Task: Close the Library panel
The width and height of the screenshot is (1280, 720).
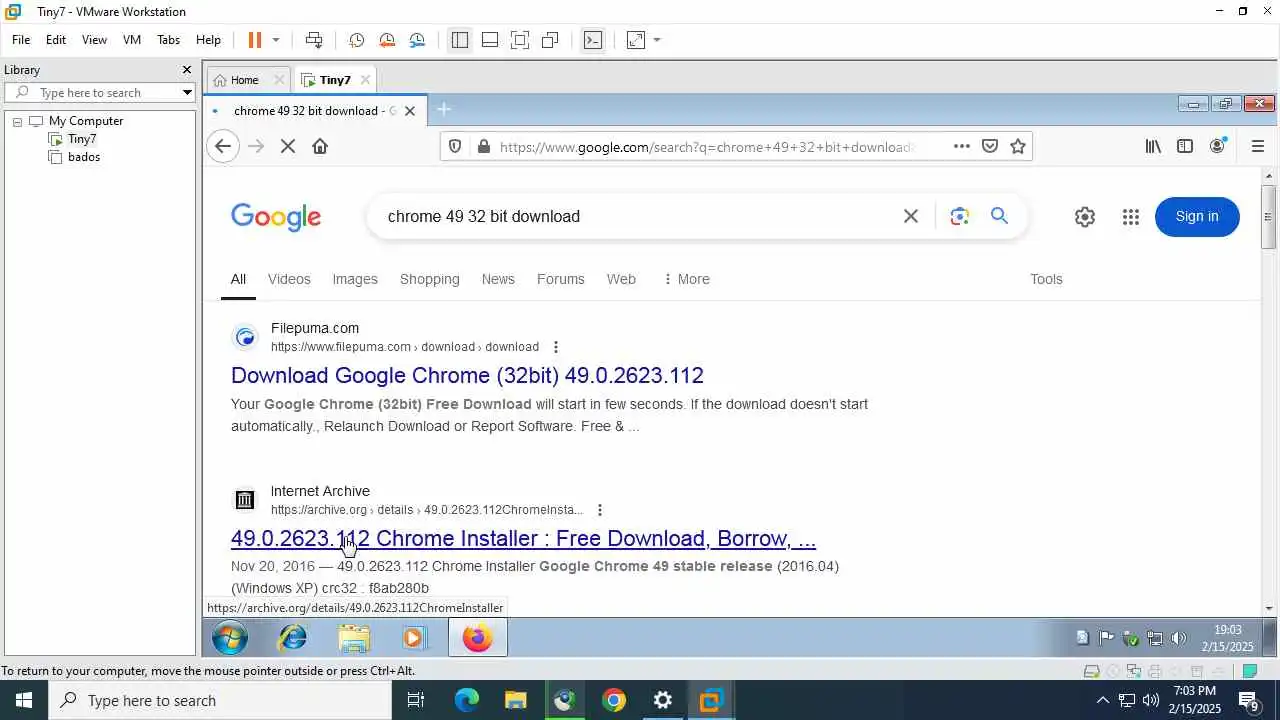Action: tap(186, 70)
